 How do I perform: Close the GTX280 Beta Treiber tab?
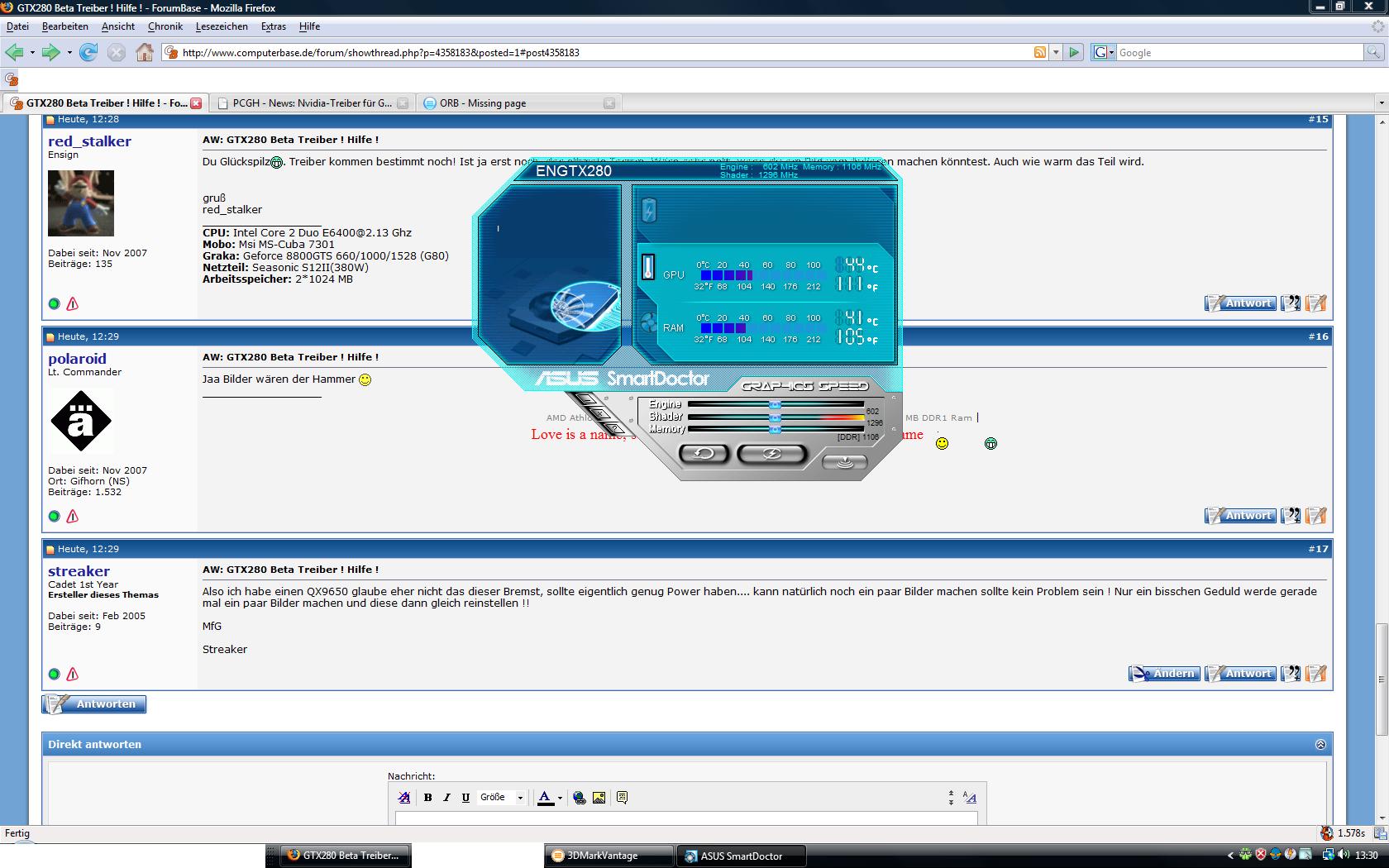point(196,103)
